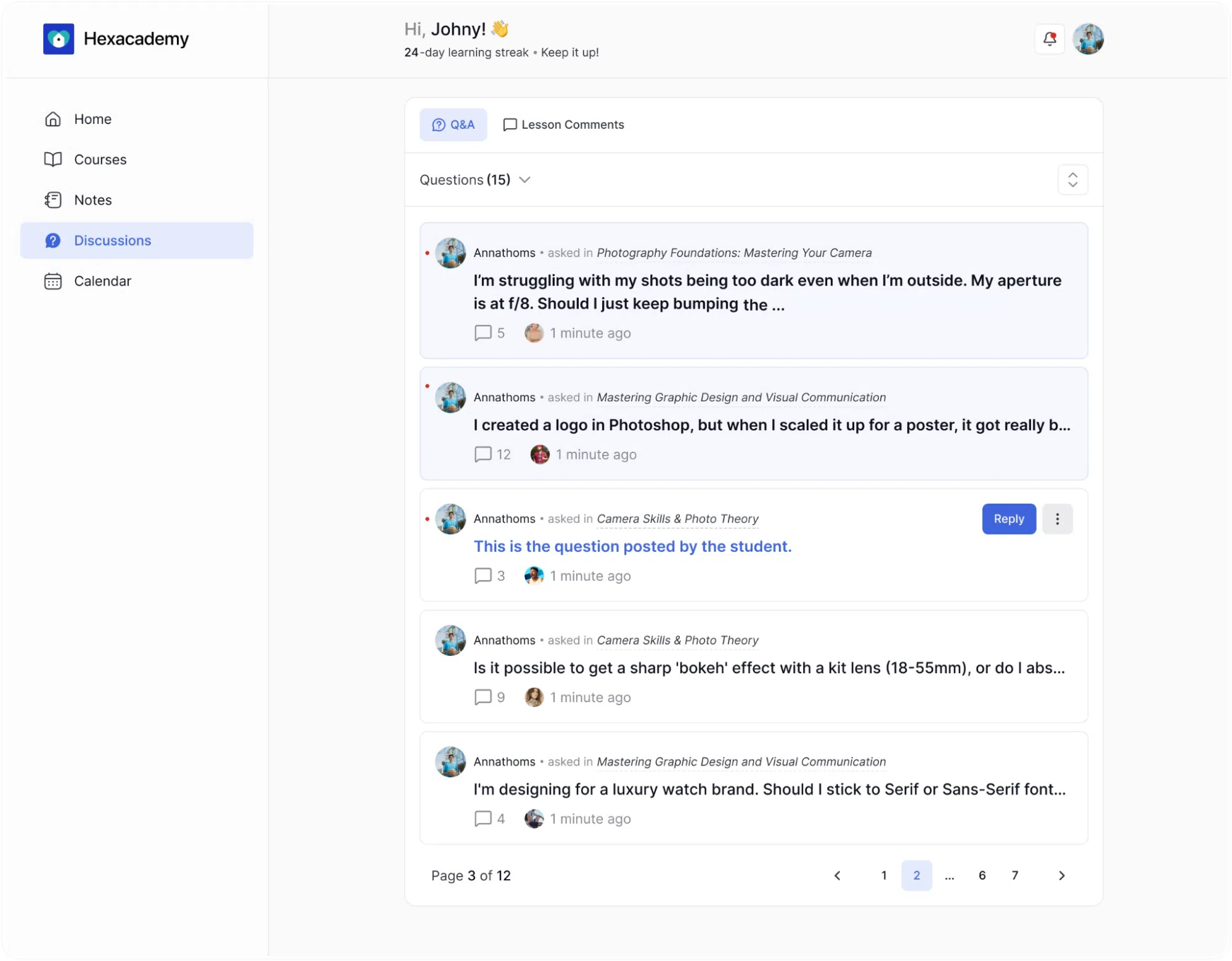The height and width of the screenshot is (961, 1232).
Task: Click Annathoms avatar on bokeh question
Action: [x=451, y=640]
